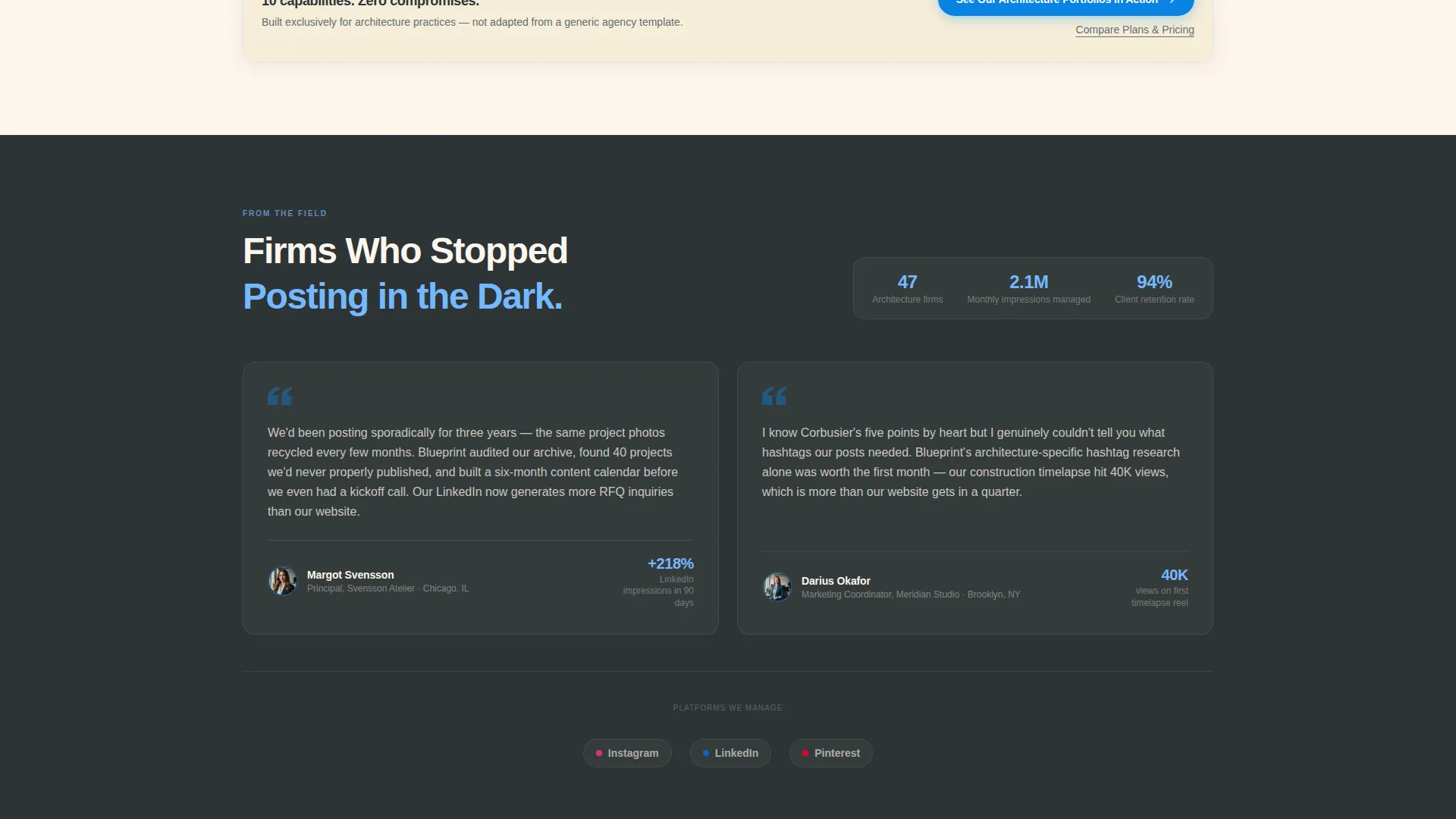The width and height of the screenshot is (1456, 819).
Task: Select the LinkedIn platform pill
Action: point(730,753)
